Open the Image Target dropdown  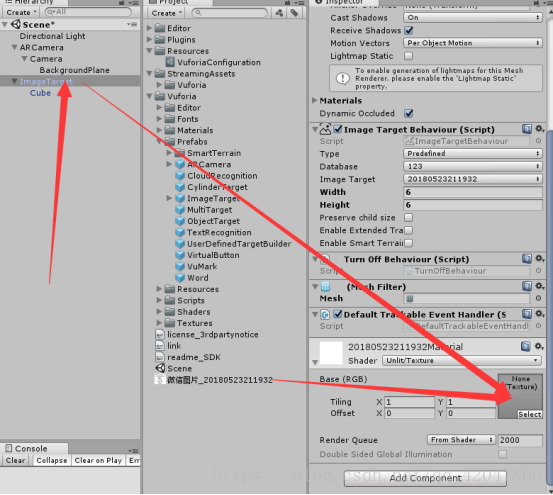click(x=473, y=179)
